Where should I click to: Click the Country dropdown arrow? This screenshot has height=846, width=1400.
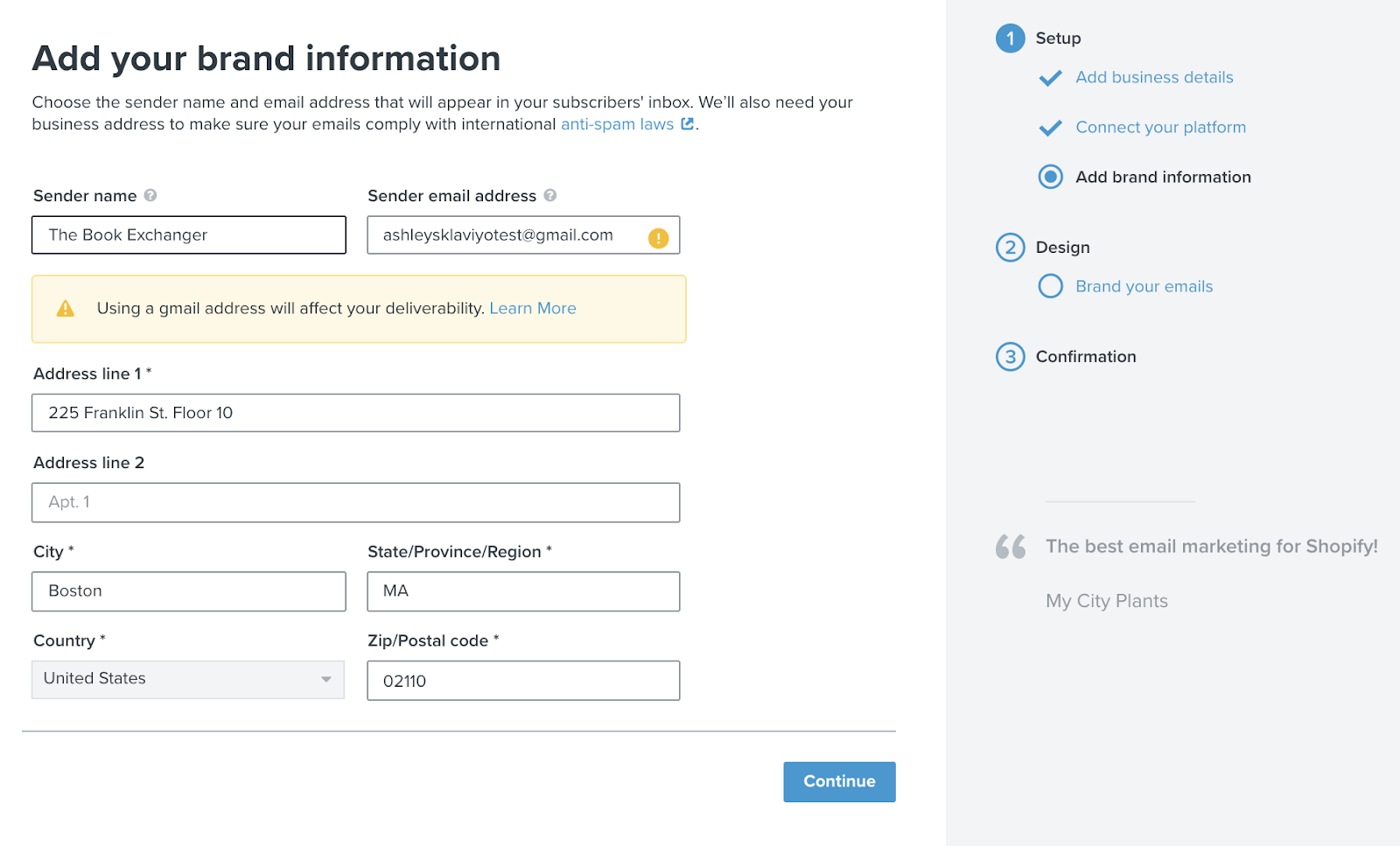325,680
